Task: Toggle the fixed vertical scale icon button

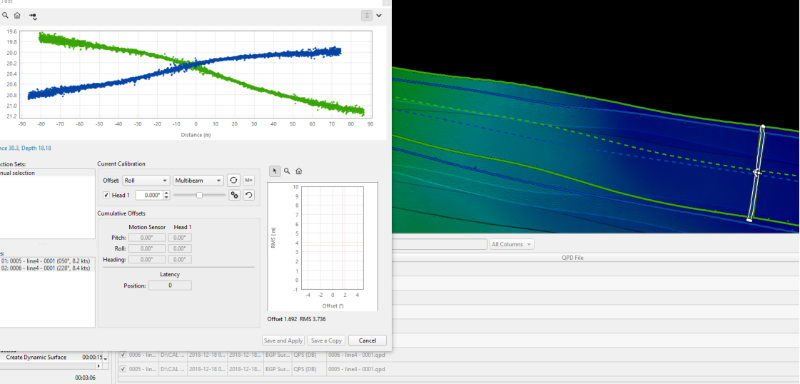Action: tap(367, 15)
